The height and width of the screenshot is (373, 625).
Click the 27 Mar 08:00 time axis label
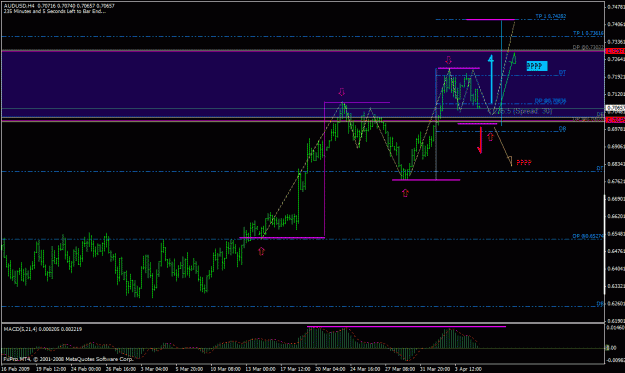click(x=400, y=369)
